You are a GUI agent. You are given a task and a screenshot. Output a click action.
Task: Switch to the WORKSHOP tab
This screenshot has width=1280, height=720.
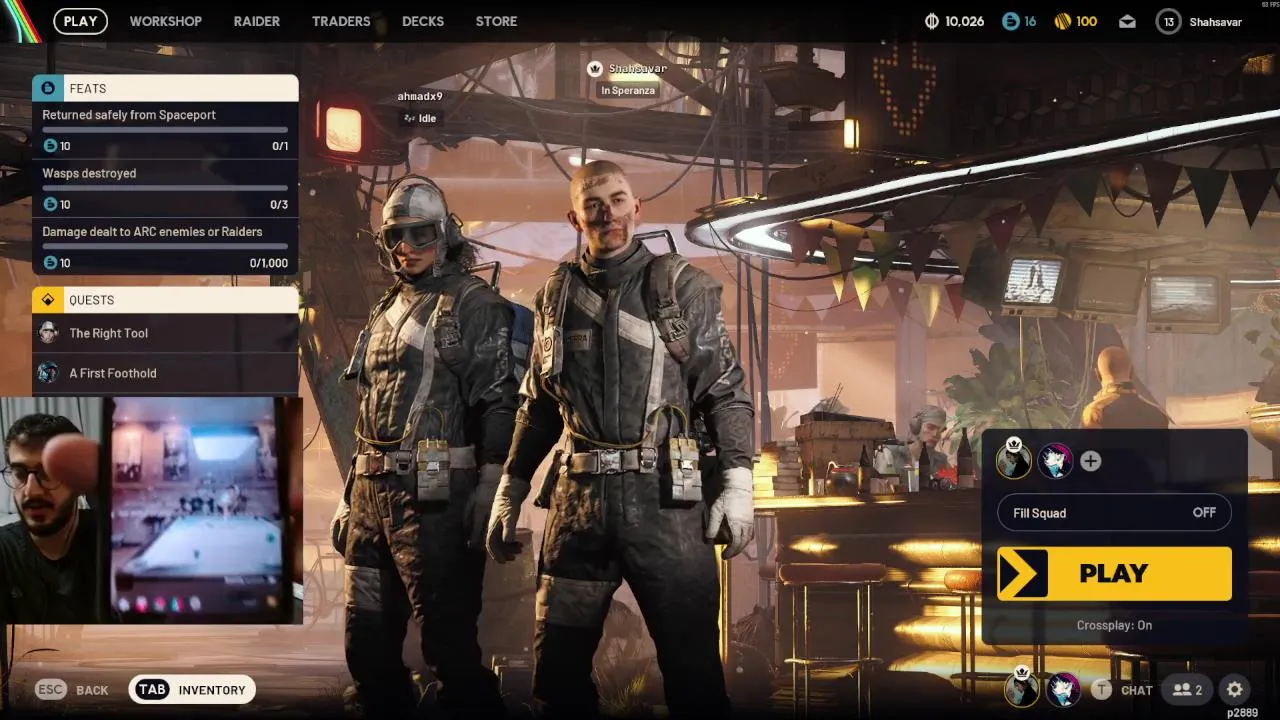[165, 21]
